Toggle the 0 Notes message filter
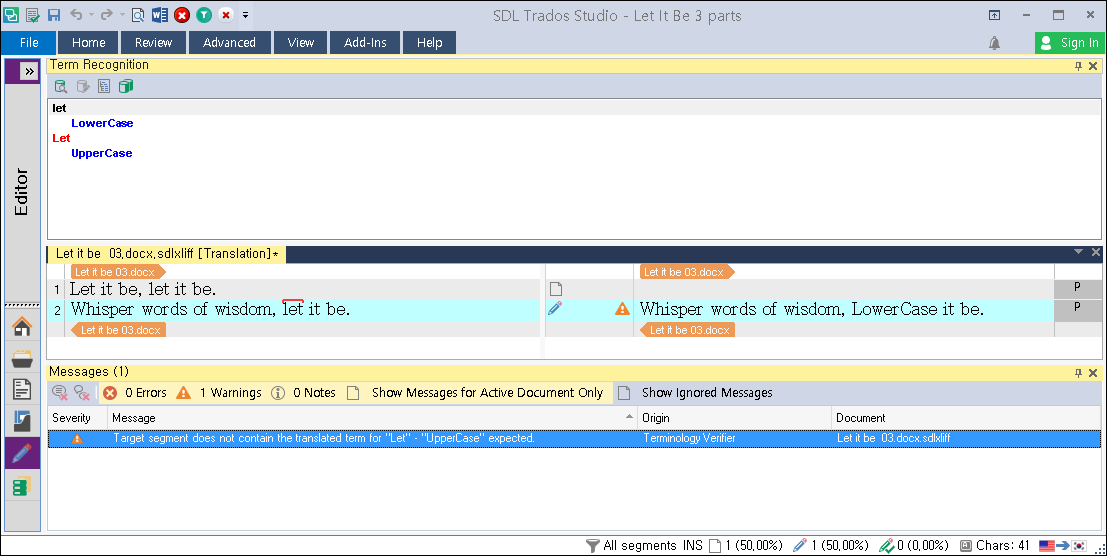1107x556 pixels. point(304,392)
